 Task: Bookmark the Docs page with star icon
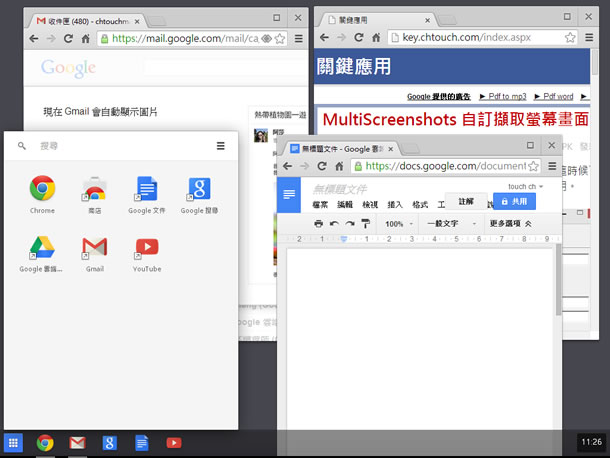(x=531, y=166)
